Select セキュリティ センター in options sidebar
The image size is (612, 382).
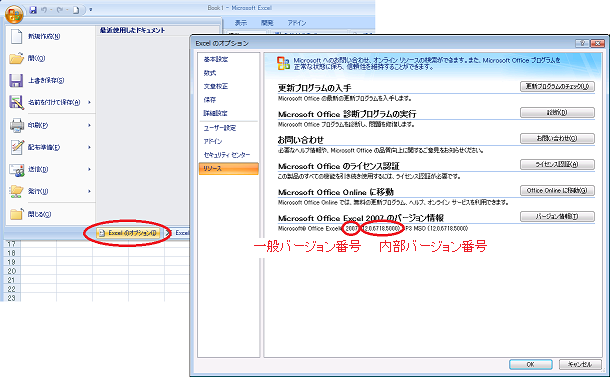[x=228, y=155]
